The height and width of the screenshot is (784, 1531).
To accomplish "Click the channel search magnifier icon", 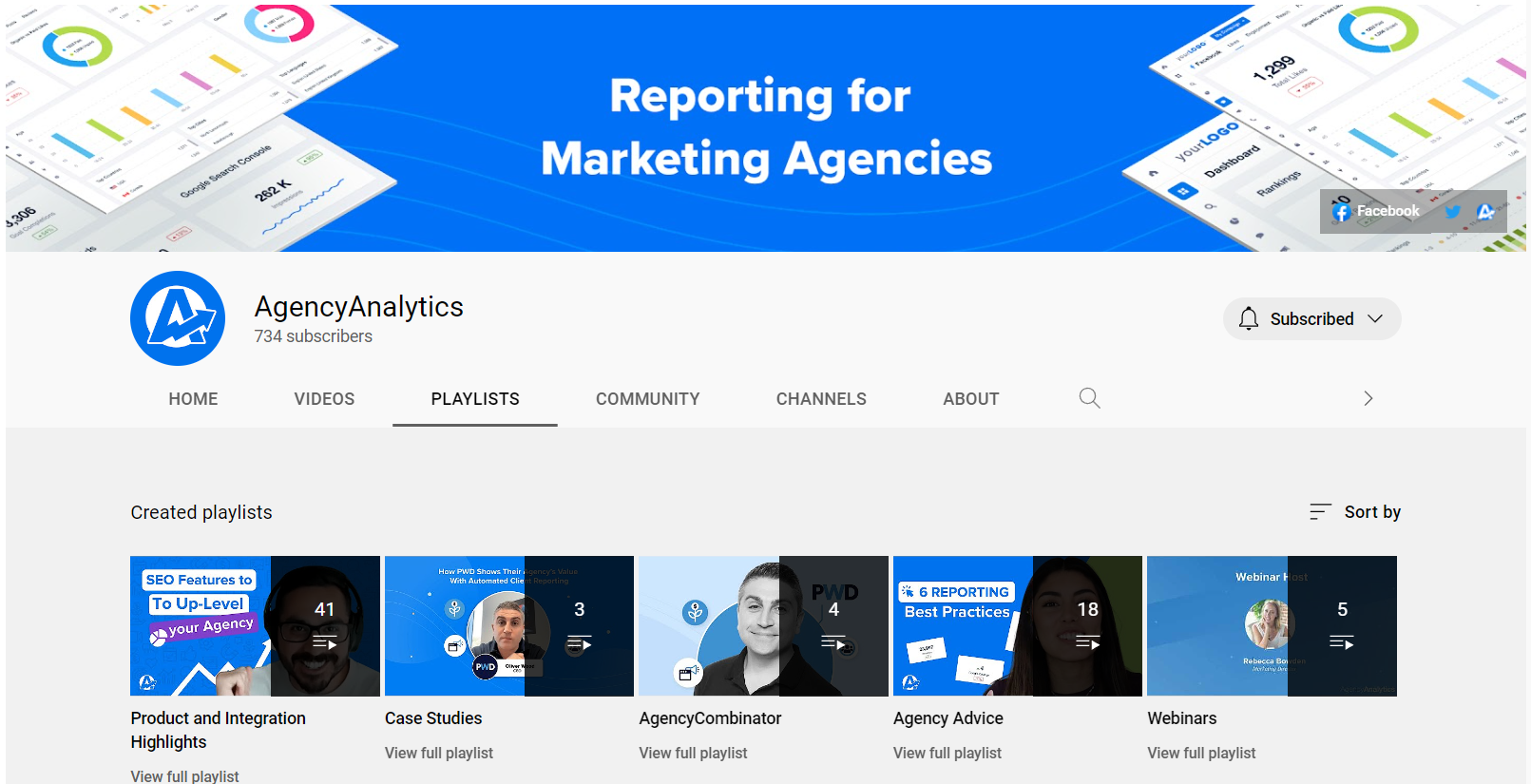I will click(1089, 398).
